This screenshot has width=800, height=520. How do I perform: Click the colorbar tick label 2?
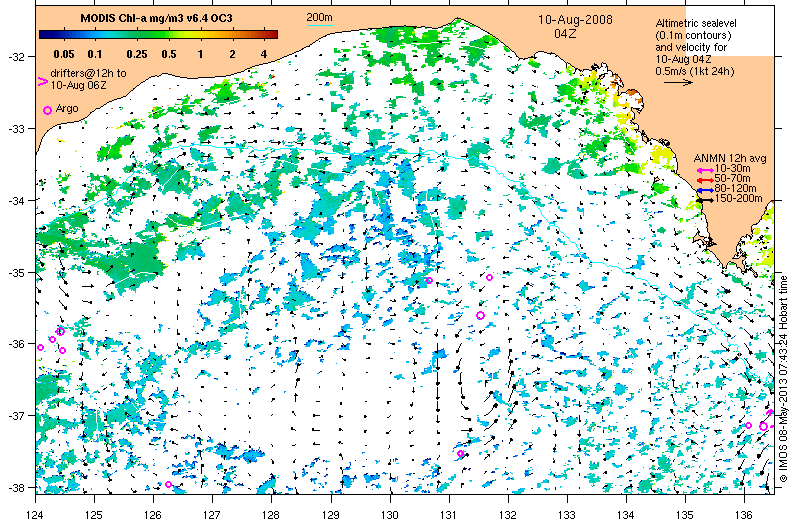[232, 54]
